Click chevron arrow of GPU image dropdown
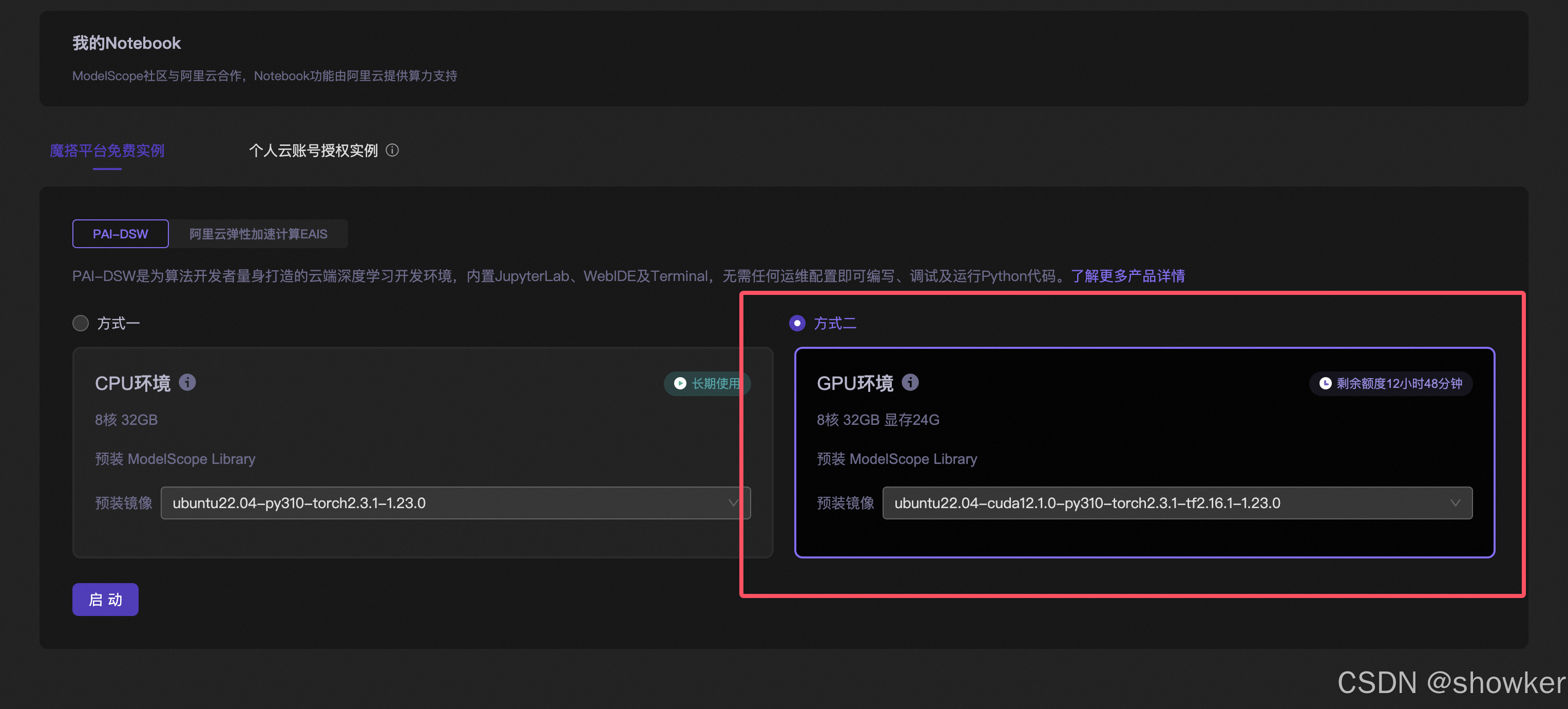 tap(1455, 503)
